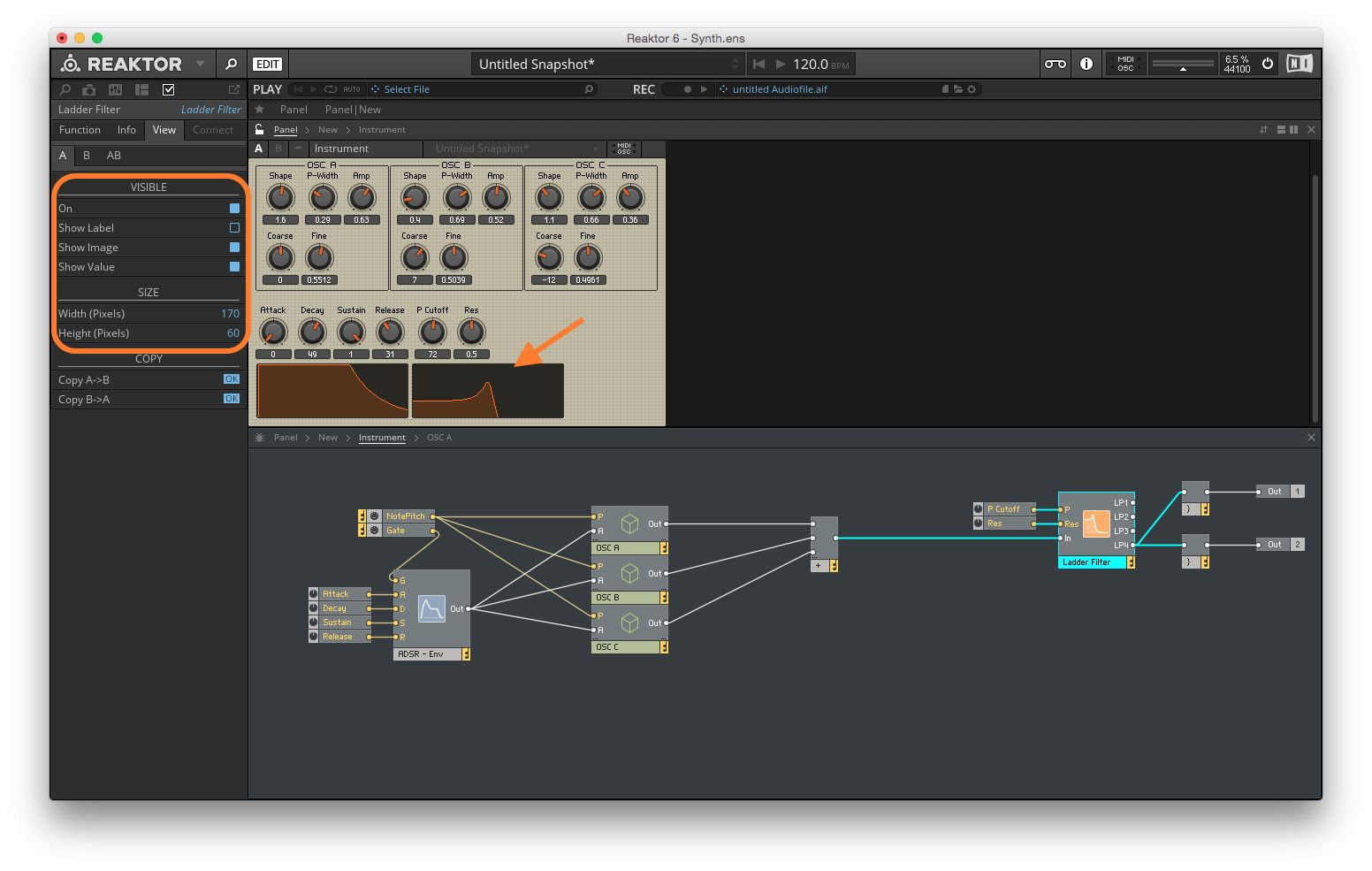Screen dimensions: 1372x871
Task: Open the browser search icon in the side pane
Action: coord(65,89)
